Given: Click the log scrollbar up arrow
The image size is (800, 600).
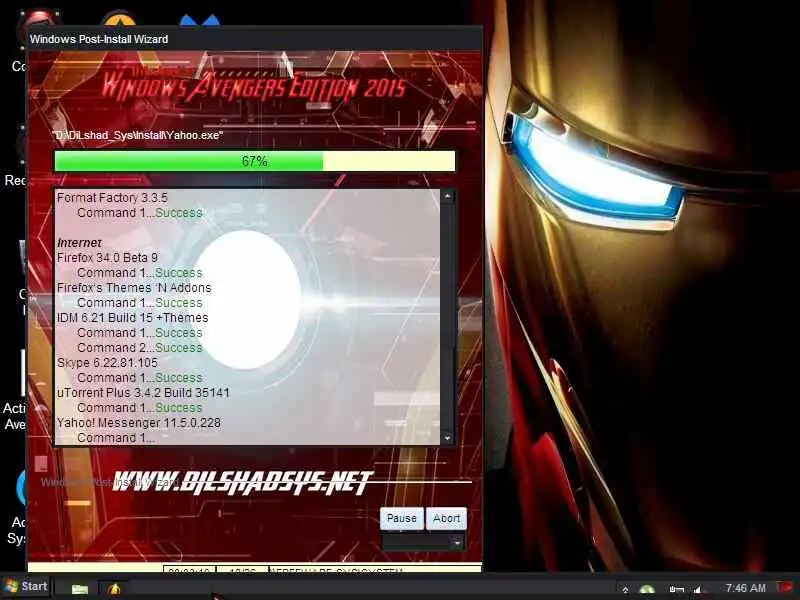Looking at the screenshot, I should point(447,196).
